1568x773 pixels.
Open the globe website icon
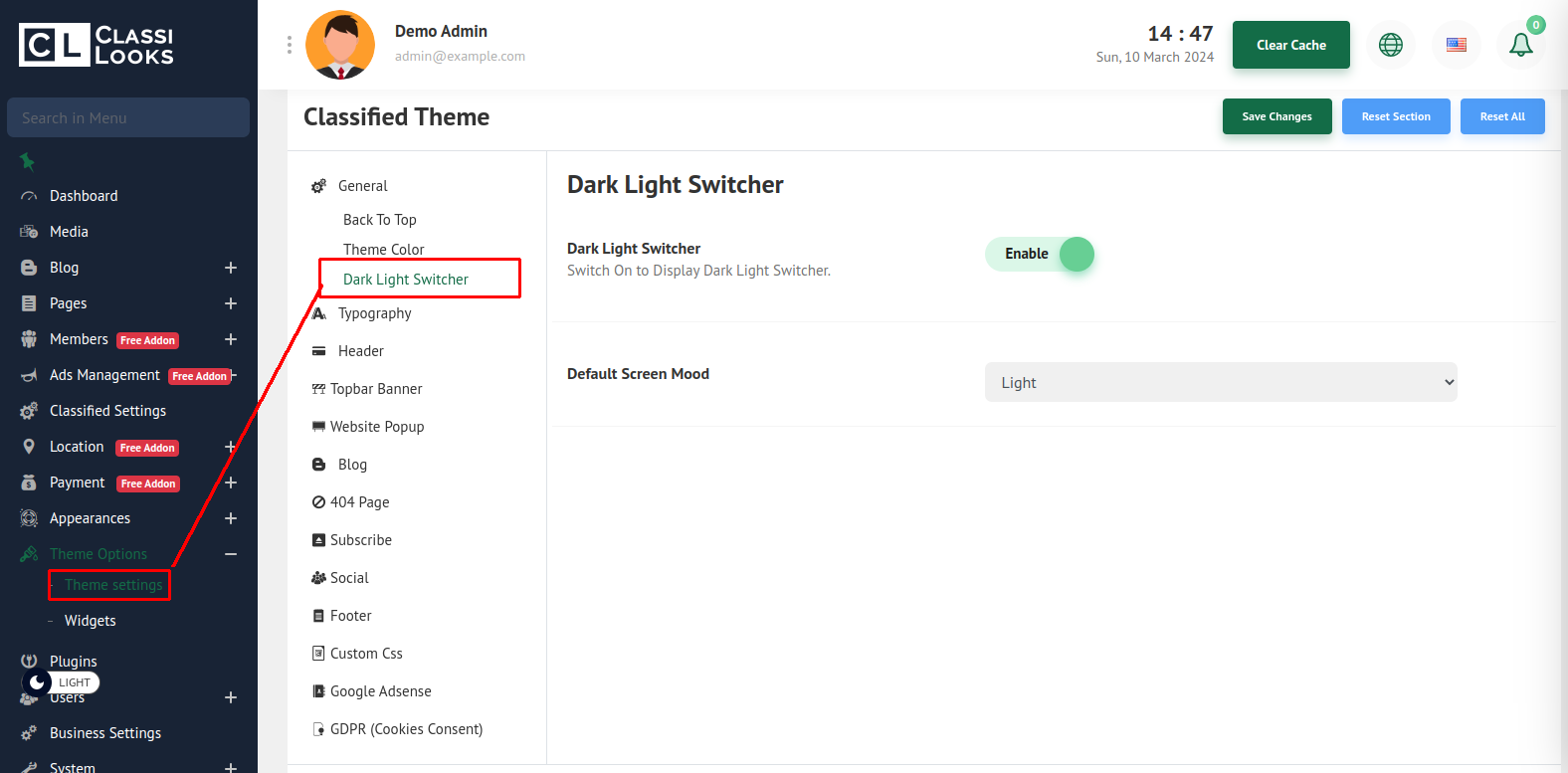click(1390, 45)
